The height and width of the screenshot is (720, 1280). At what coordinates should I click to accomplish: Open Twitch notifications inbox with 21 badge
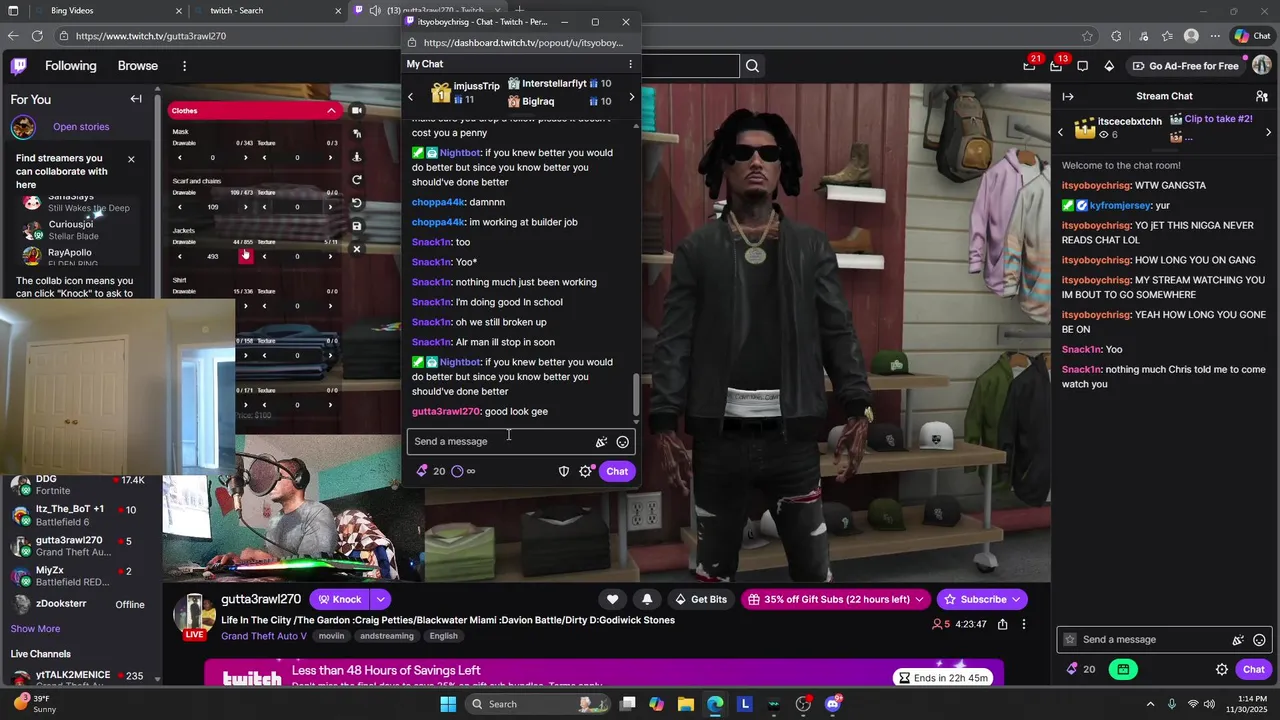tap(1029, 66)
